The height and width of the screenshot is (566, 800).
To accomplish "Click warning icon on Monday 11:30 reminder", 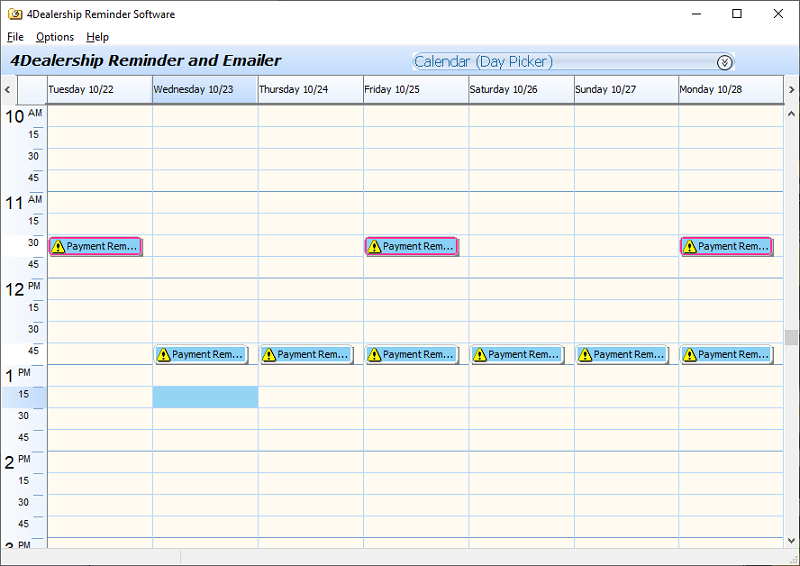I will pyautogui.click(x=689, y=246).
